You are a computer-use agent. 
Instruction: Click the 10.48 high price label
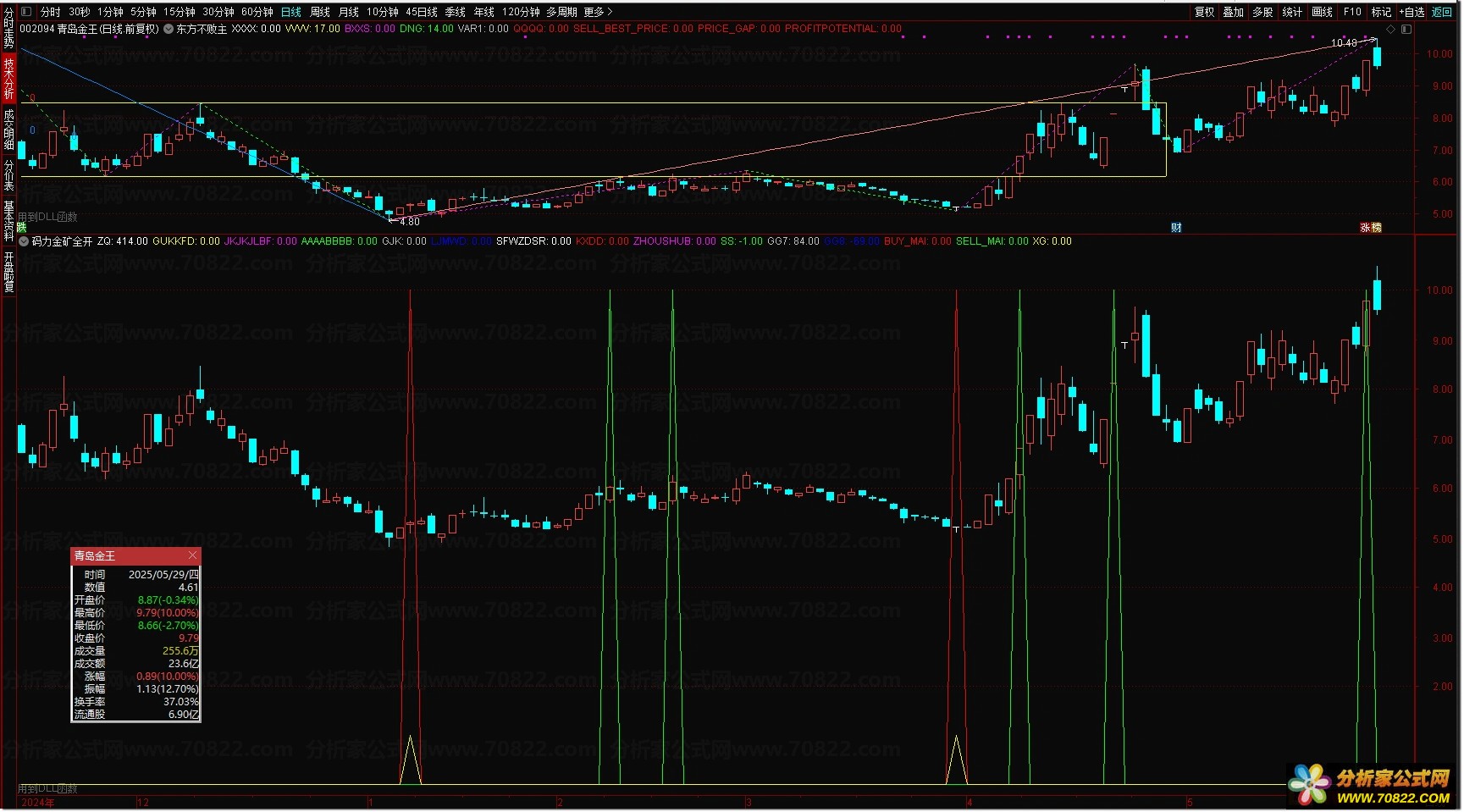tap(1344, 42)
